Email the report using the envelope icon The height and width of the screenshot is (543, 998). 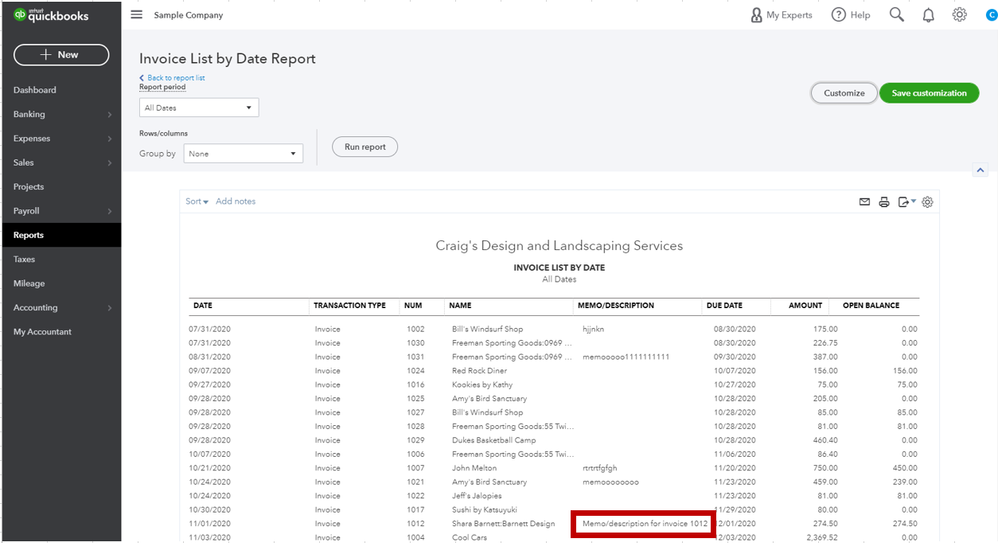tap(864, 202)
